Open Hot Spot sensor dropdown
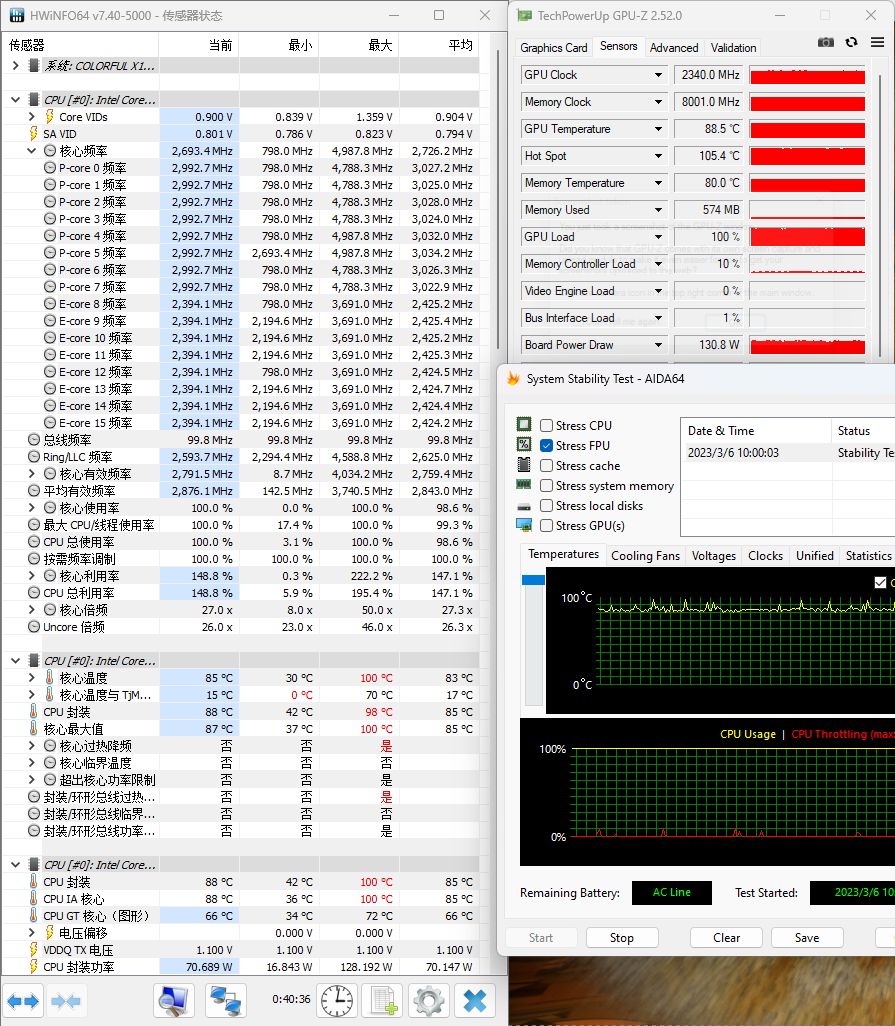This screenshot has width=895, height=1026. click(x=658, y=156)
